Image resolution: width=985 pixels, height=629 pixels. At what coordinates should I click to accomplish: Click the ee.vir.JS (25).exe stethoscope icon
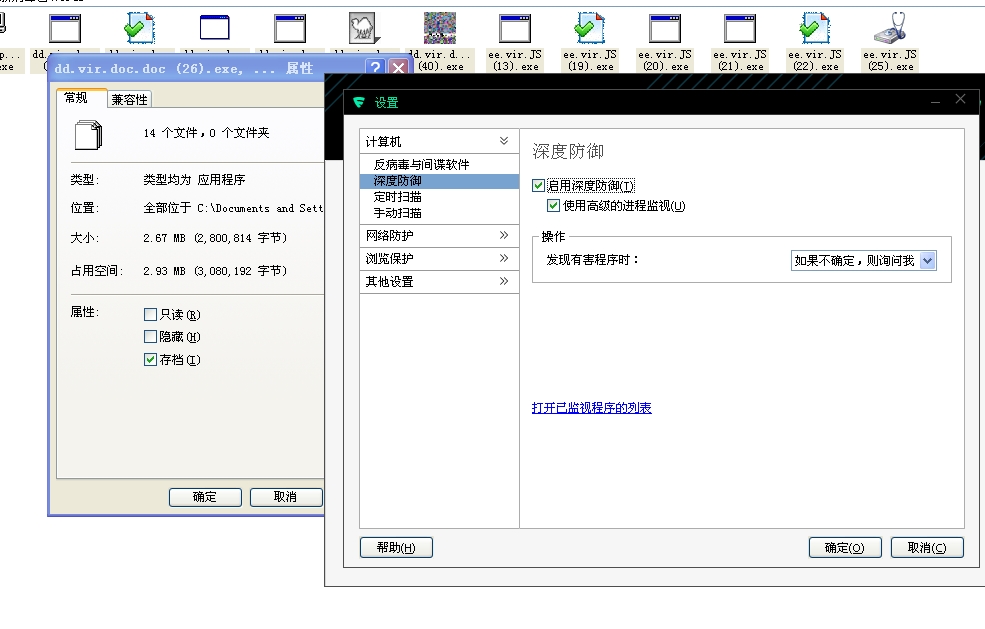(x=890, y=29)
